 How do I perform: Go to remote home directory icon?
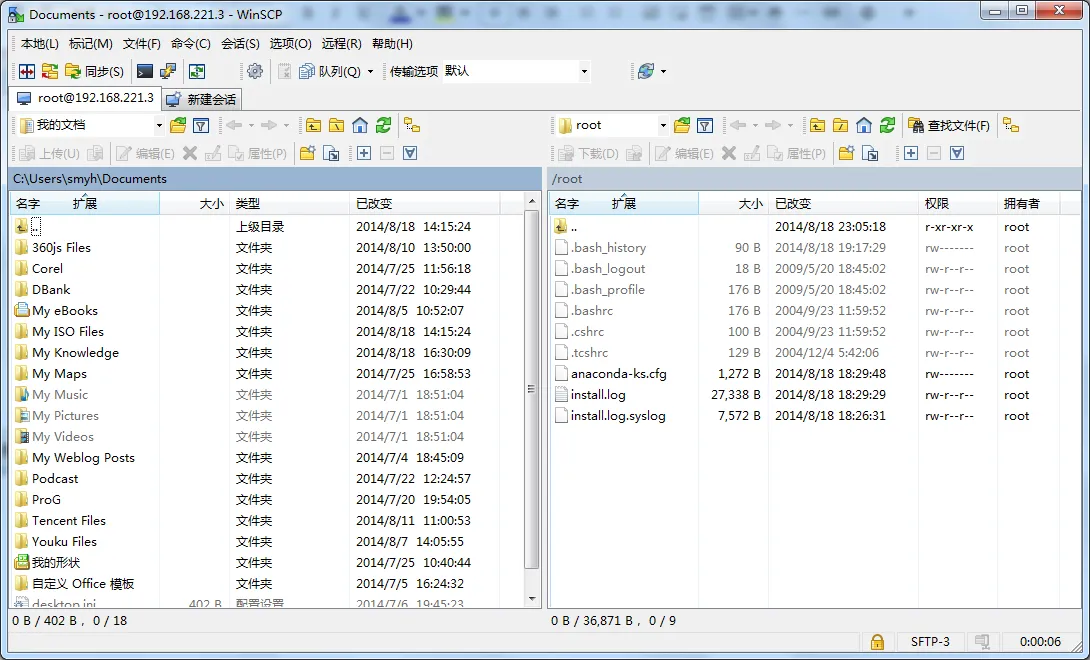[863, 125]
